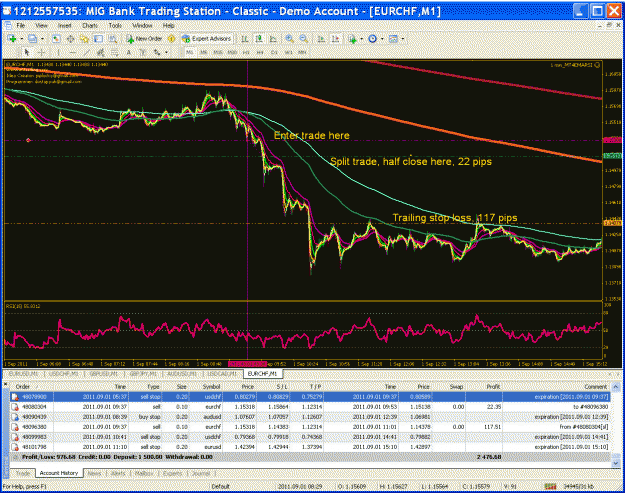
Task: Toggle the Terminal window icon
Action: coord(98,39)
